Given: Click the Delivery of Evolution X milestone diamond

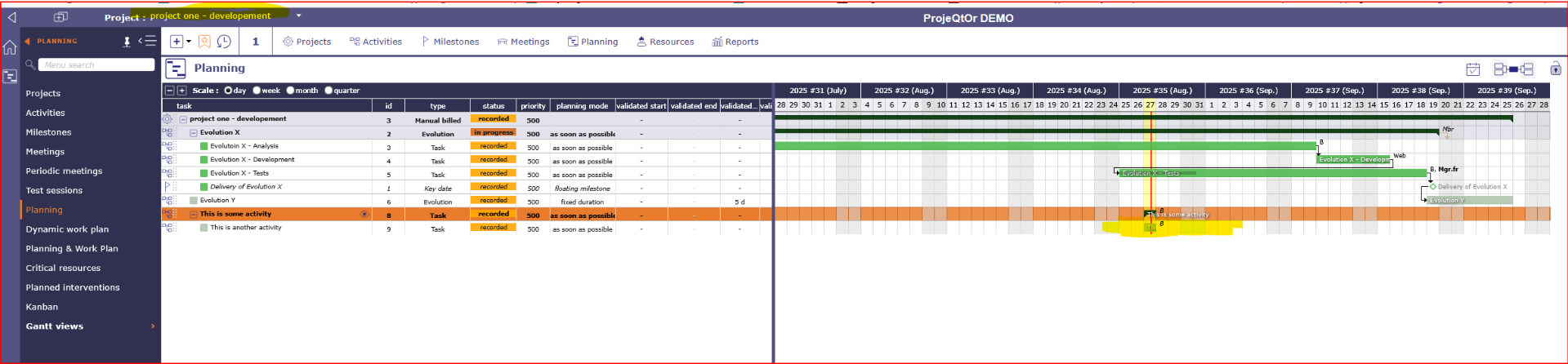Looking at the screenshot, I should point(1432,187).
